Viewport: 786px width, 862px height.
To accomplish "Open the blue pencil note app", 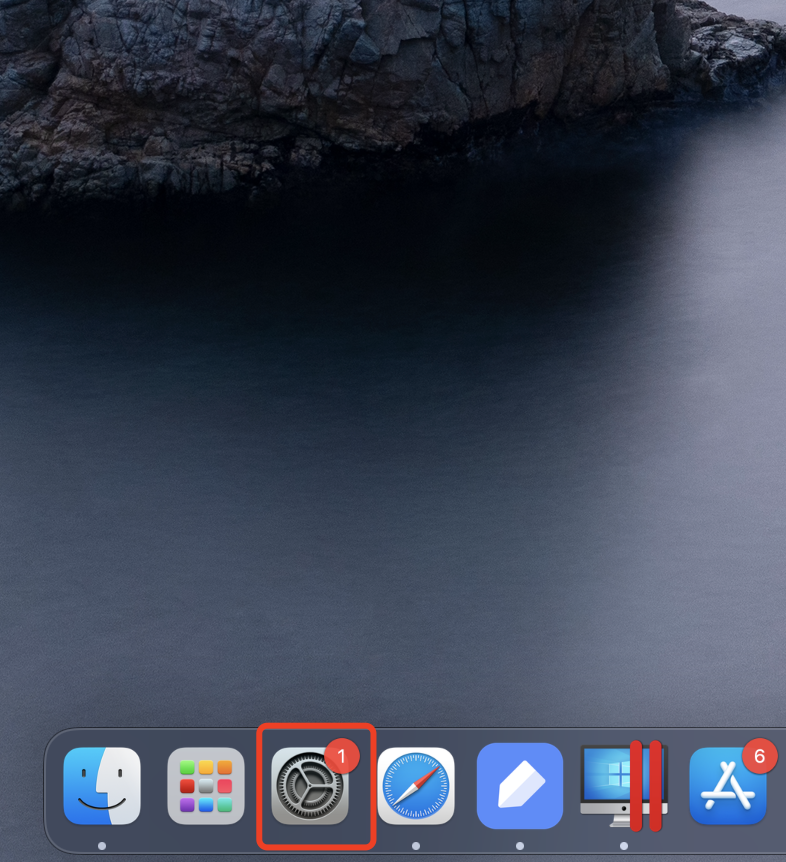I will 519,786.
